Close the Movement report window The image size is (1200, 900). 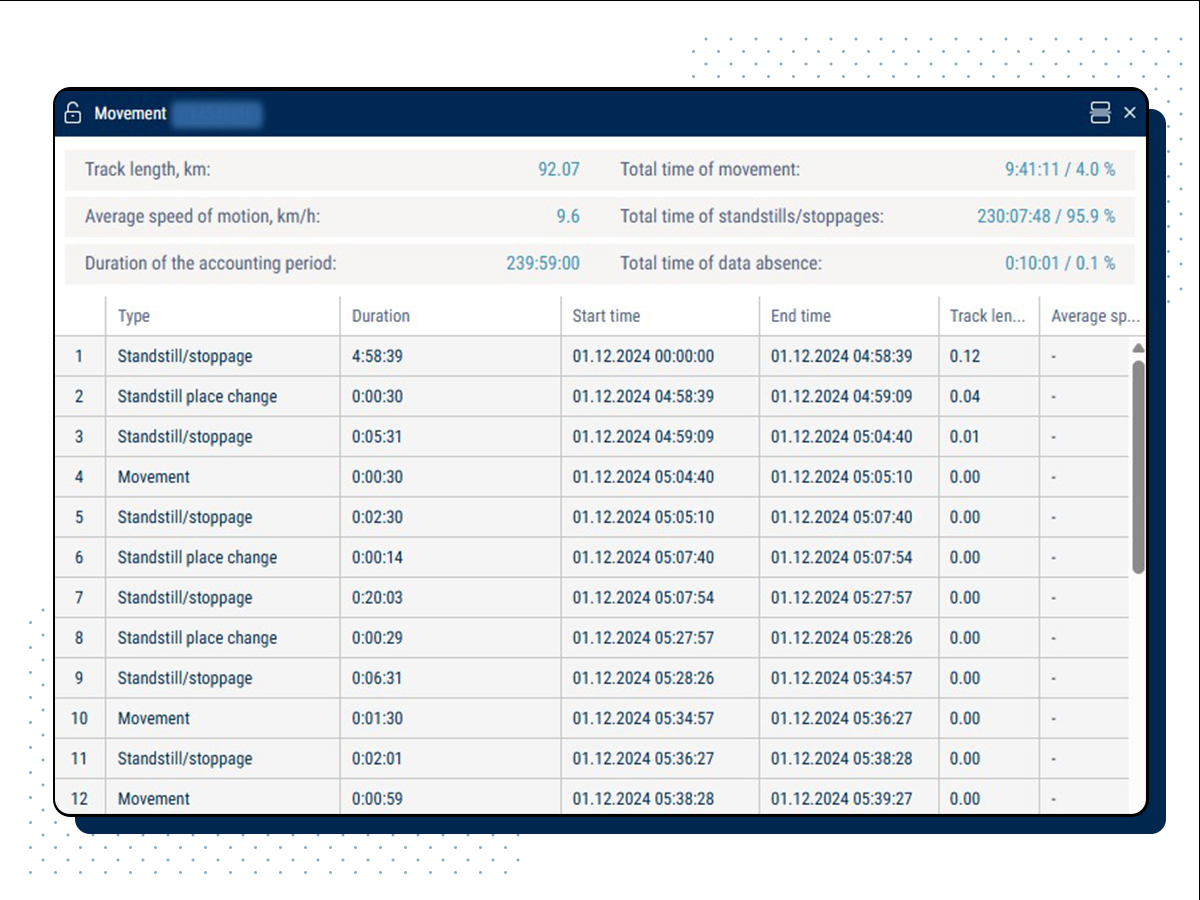click(x=1130, y=113)
